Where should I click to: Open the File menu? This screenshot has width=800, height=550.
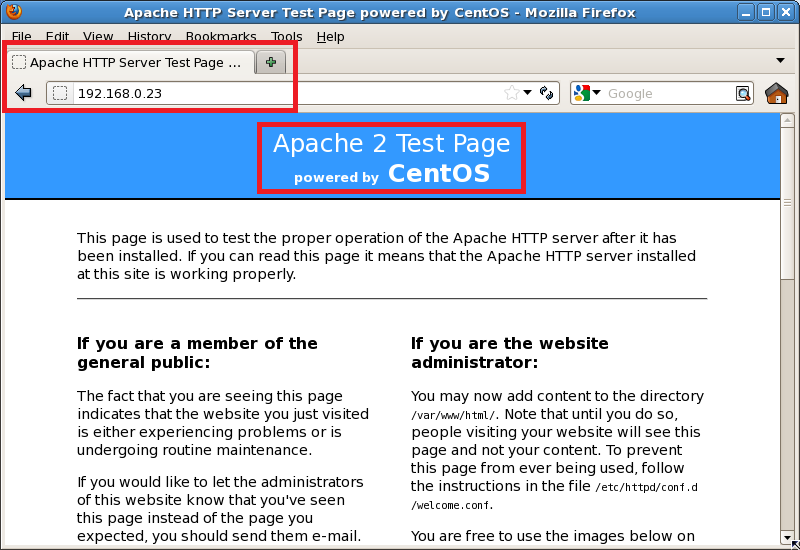click(x=22, y=37)
